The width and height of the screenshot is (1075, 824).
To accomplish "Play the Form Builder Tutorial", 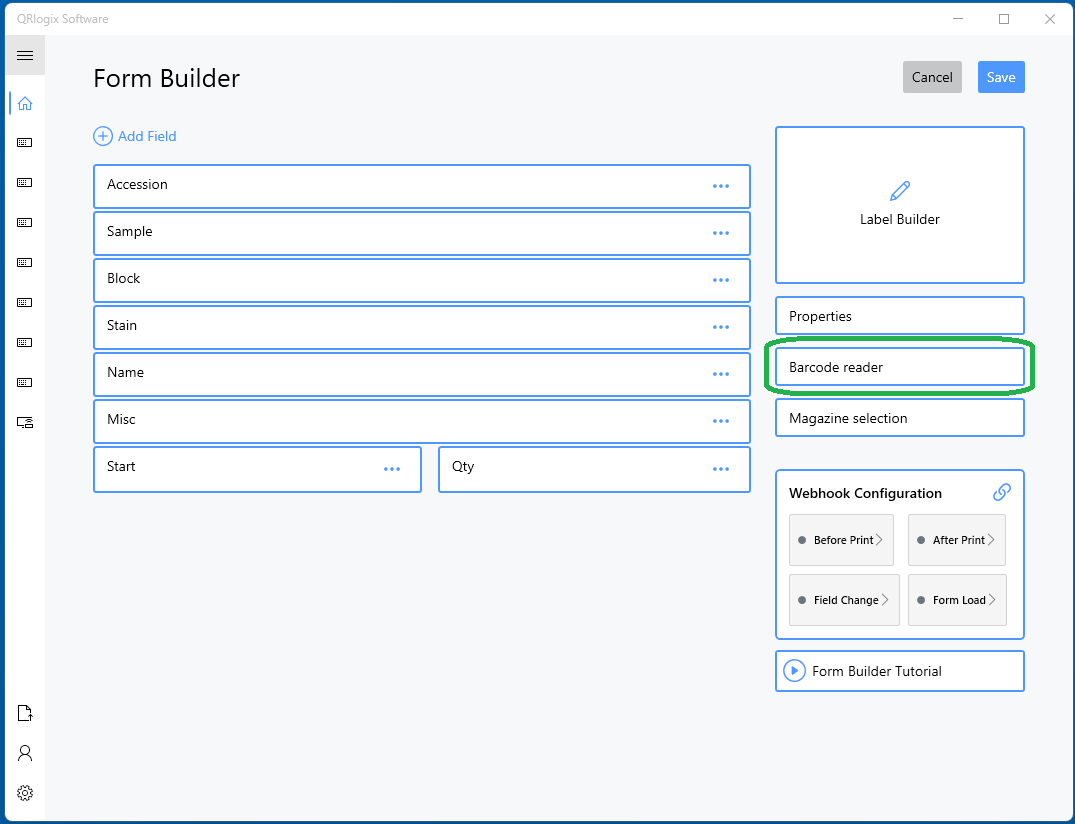I will 794,671.
